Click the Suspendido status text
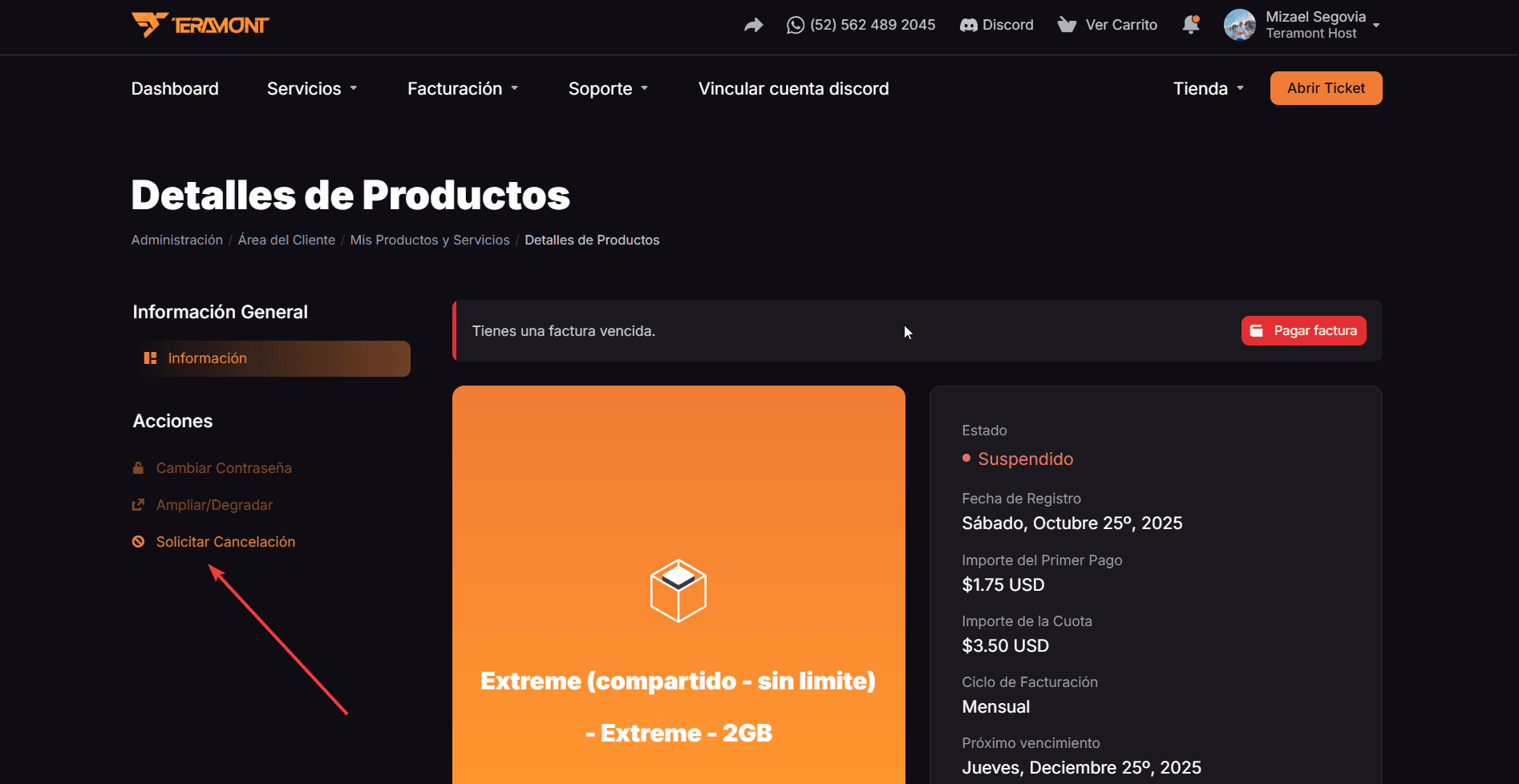Screen dimensions: 1519x784 pyautogui.click(x=1025, y=459)
